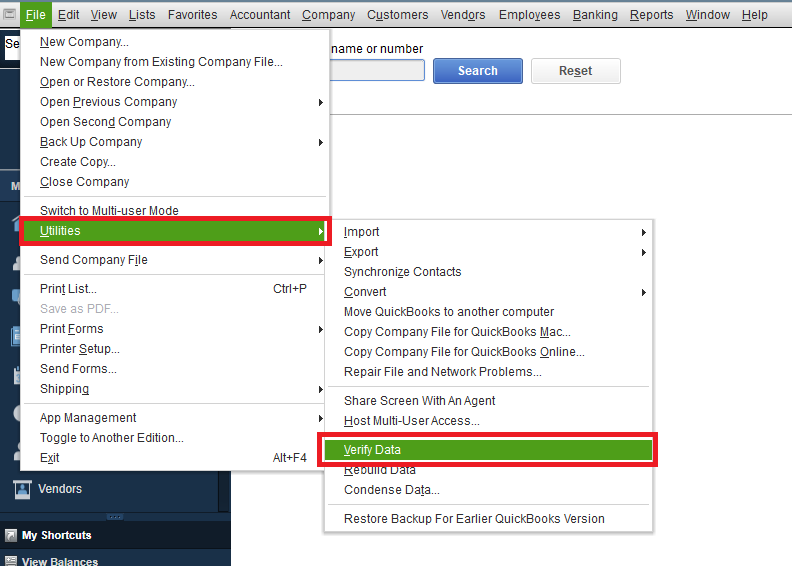Open the Company menu
792x566 pixels.
point(329,15)
